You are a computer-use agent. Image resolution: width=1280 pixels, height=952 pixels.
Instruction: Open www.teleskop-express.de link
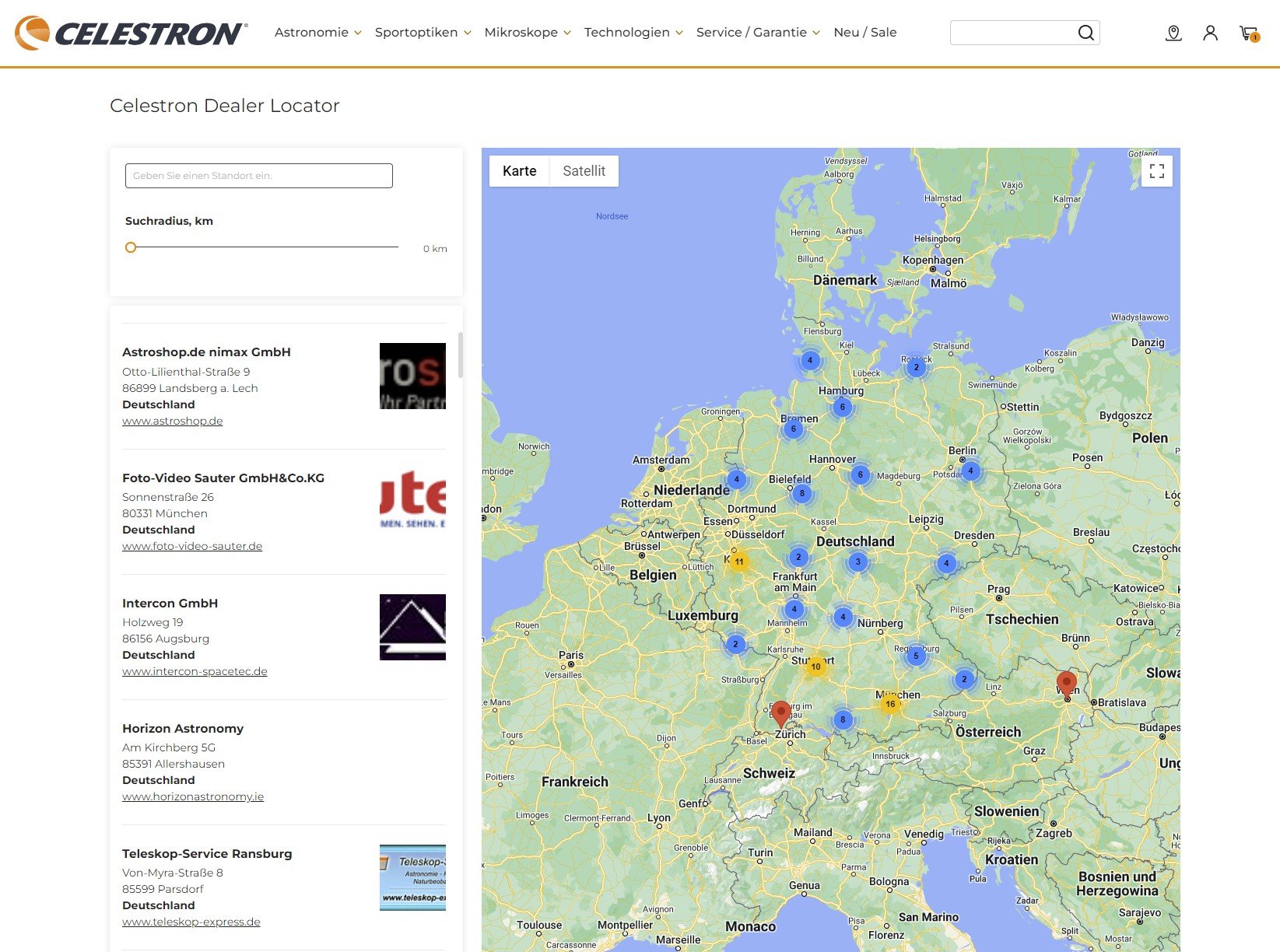[191, 922]
